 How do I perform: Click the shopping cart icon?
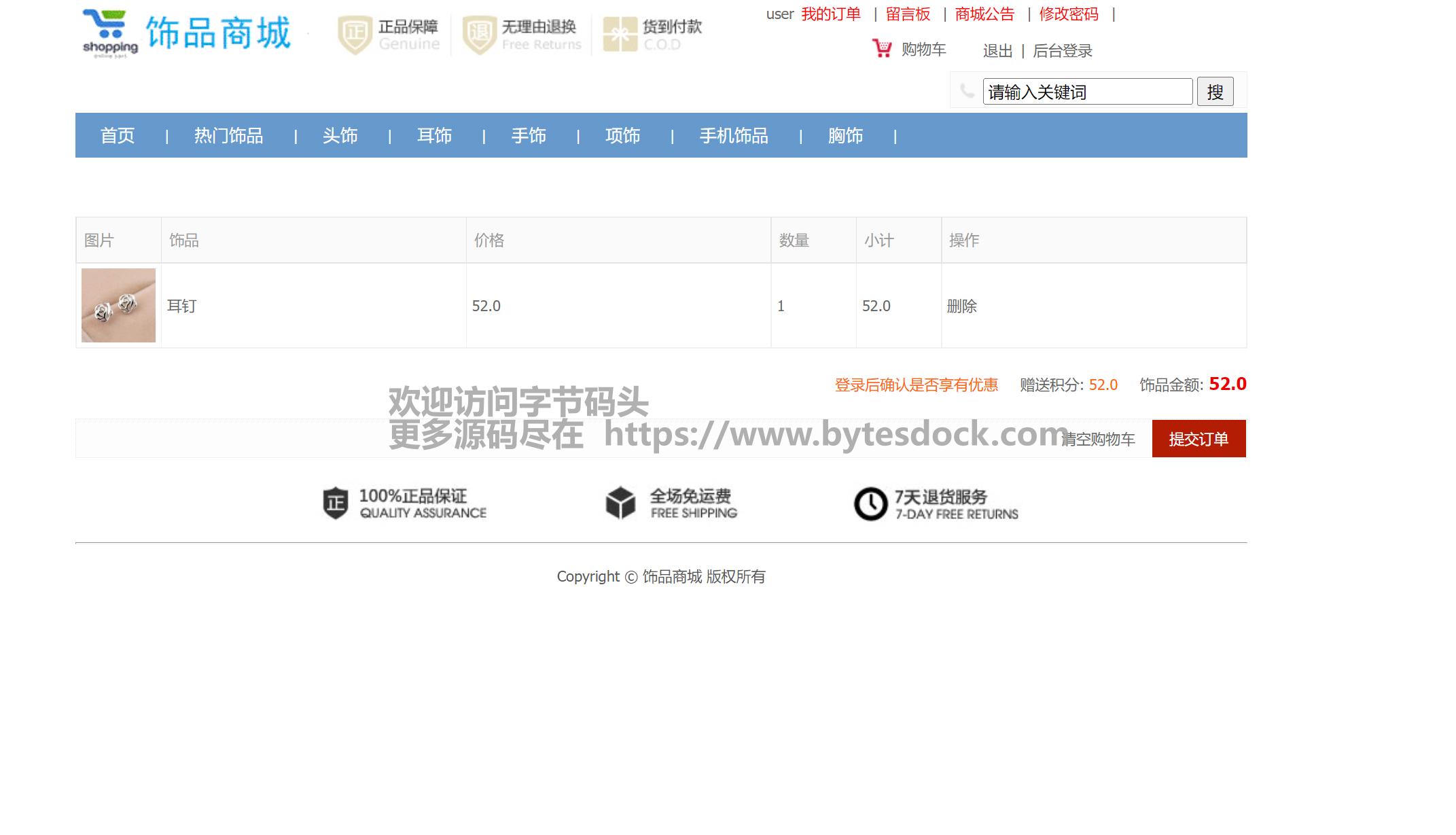pyautogui.click(x=881, y=49)
